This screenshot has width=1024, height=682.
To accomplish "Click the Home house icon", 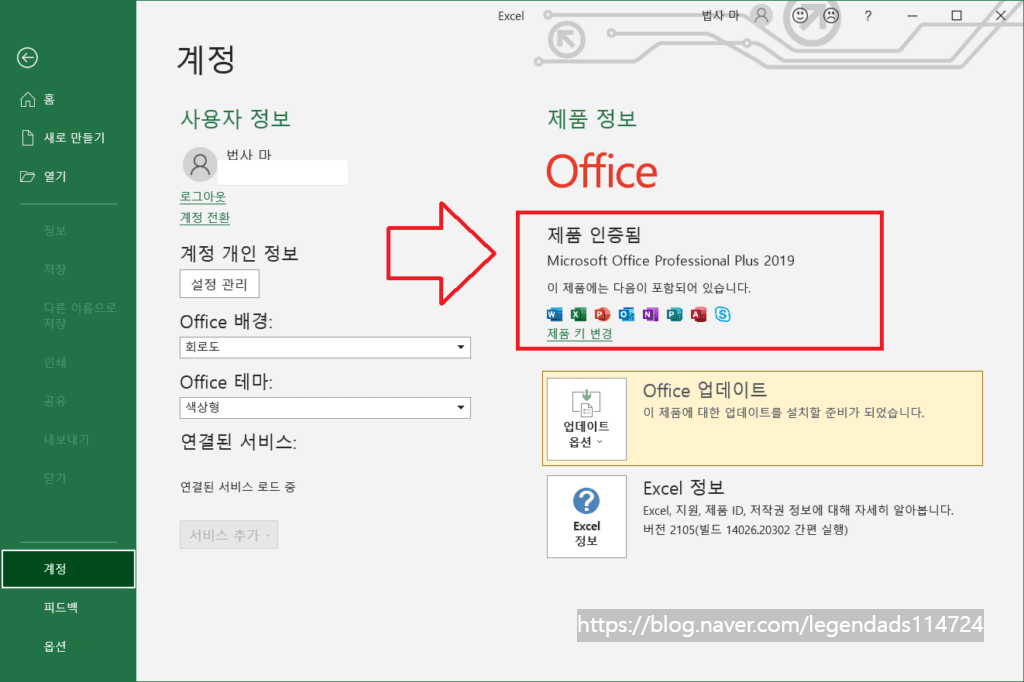I will click(27, 99).
